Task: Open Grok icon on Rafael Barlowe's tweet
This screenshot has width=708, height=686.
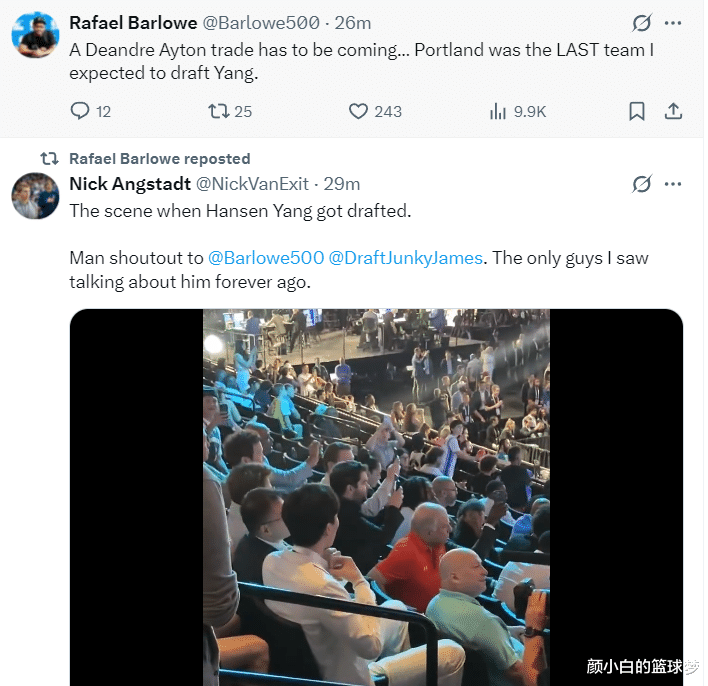Action: pos(642,23)
